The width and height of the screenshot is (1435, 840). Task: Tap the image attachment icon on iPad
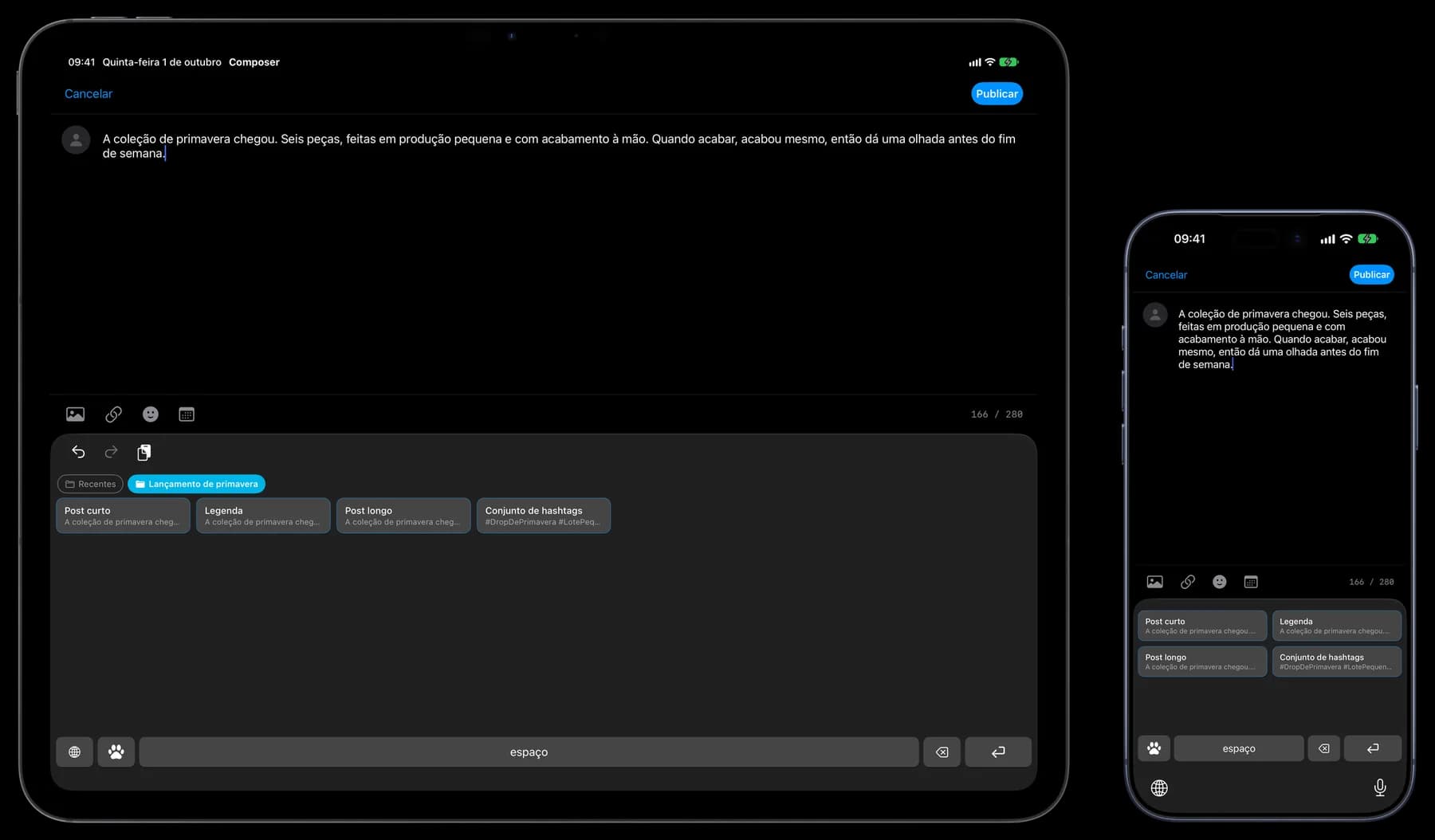[x=75, y=414]
